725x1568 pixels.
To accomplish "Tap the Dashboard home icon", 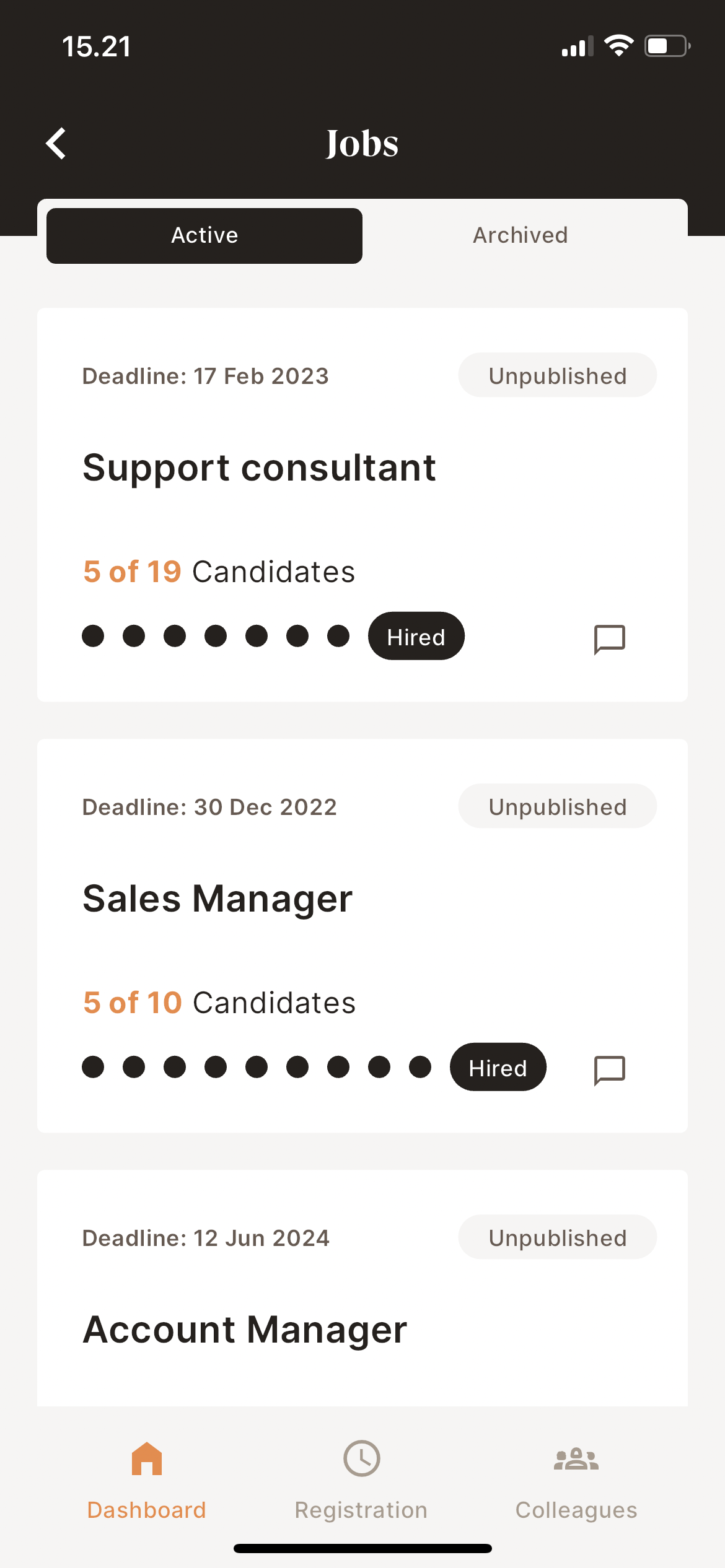I will (x=147, y=1459).
